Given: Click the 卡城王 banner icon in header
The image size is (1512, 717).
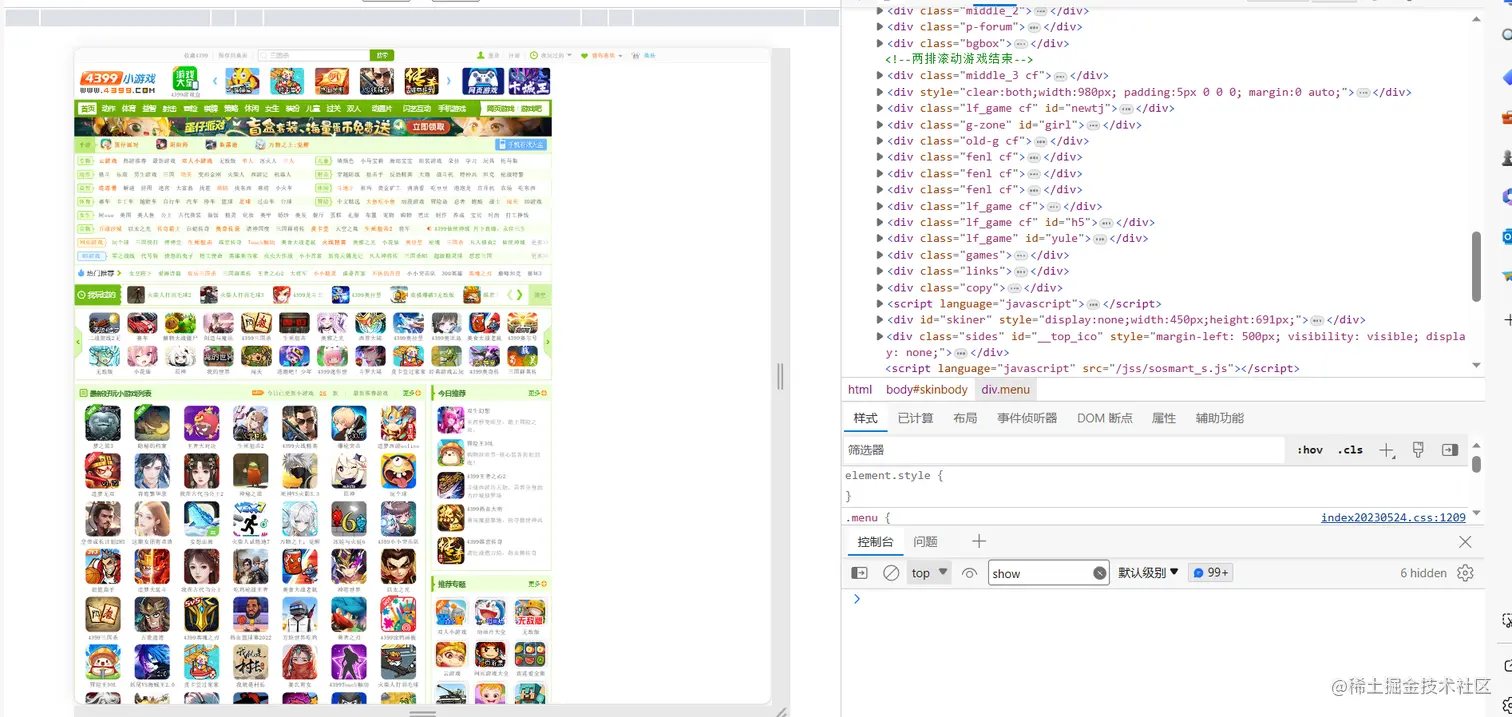Looking at the screenshot, I should 529,81.
